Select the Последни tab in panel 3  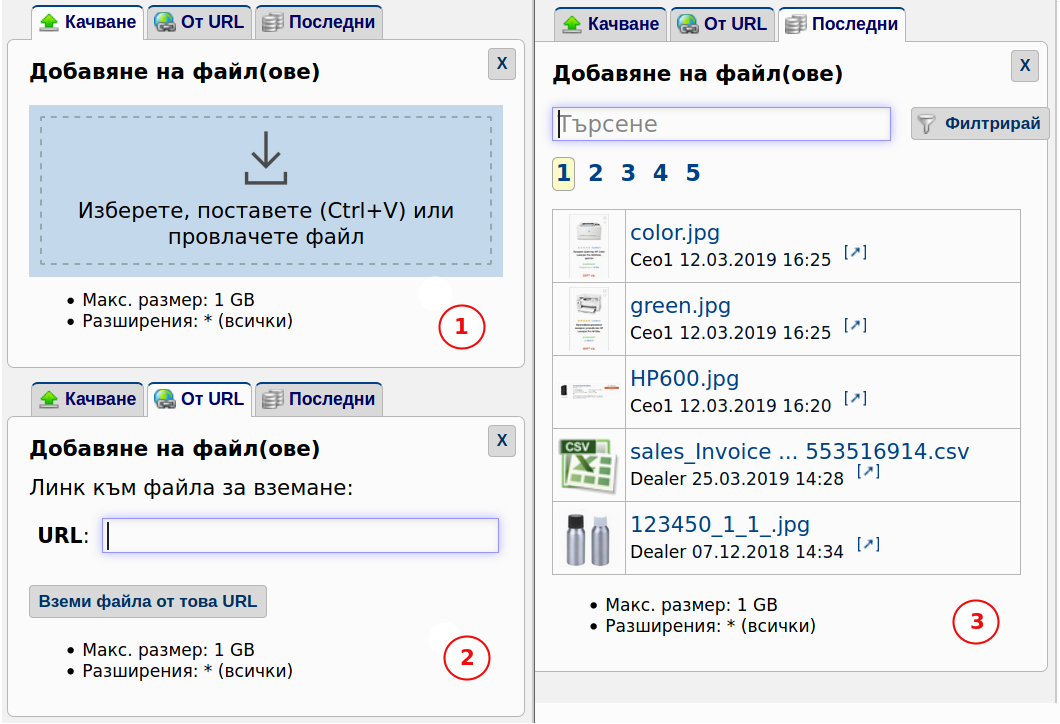click(842, 24)
